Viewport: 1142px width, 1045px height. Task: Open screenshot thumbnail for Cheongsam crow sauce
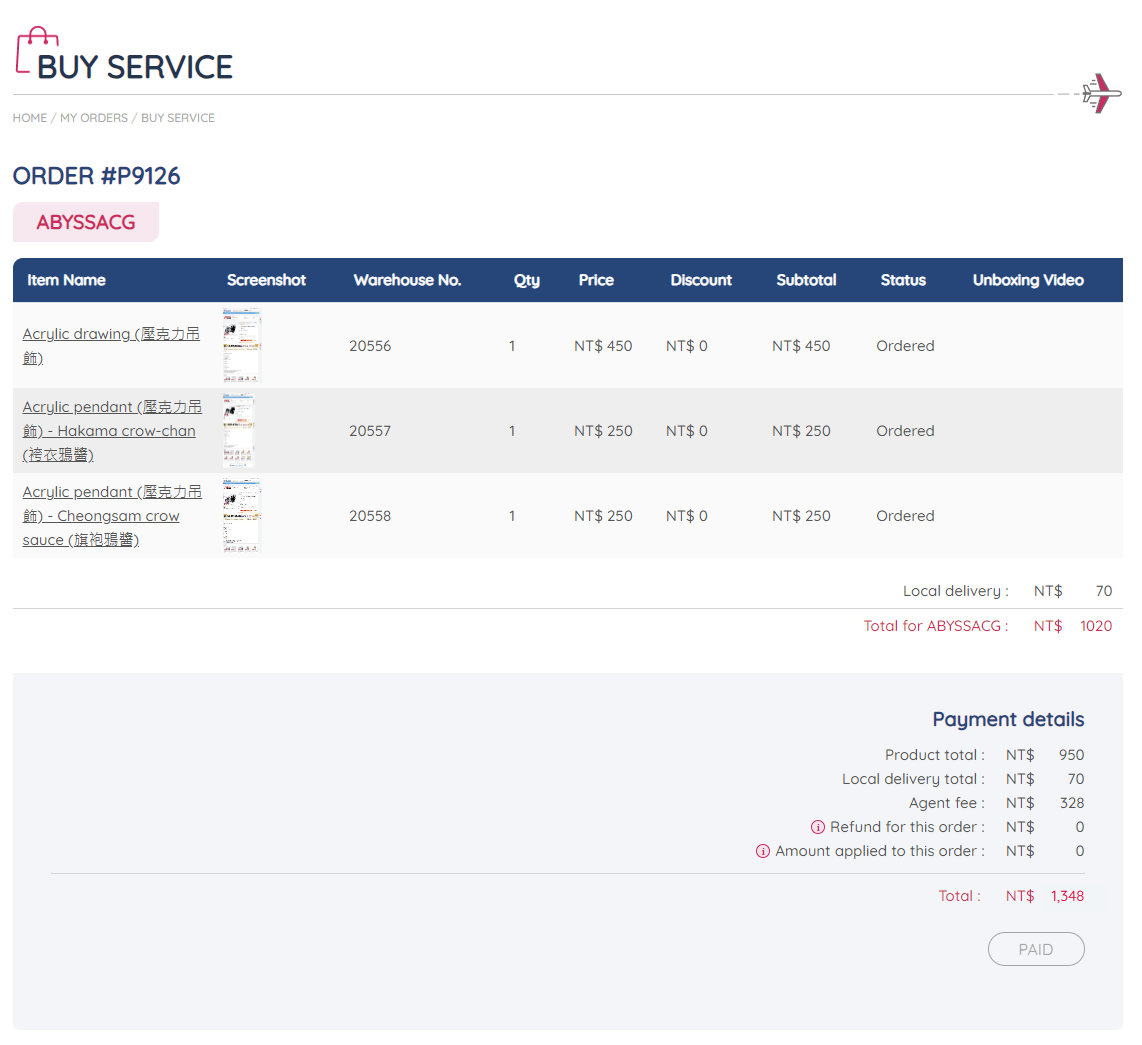pos(241,516)
